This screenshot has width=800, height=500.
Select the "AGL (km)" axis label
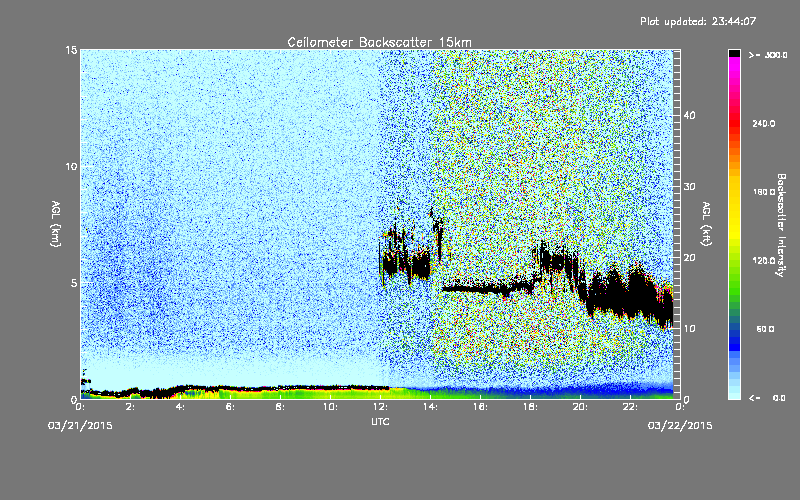56,224
